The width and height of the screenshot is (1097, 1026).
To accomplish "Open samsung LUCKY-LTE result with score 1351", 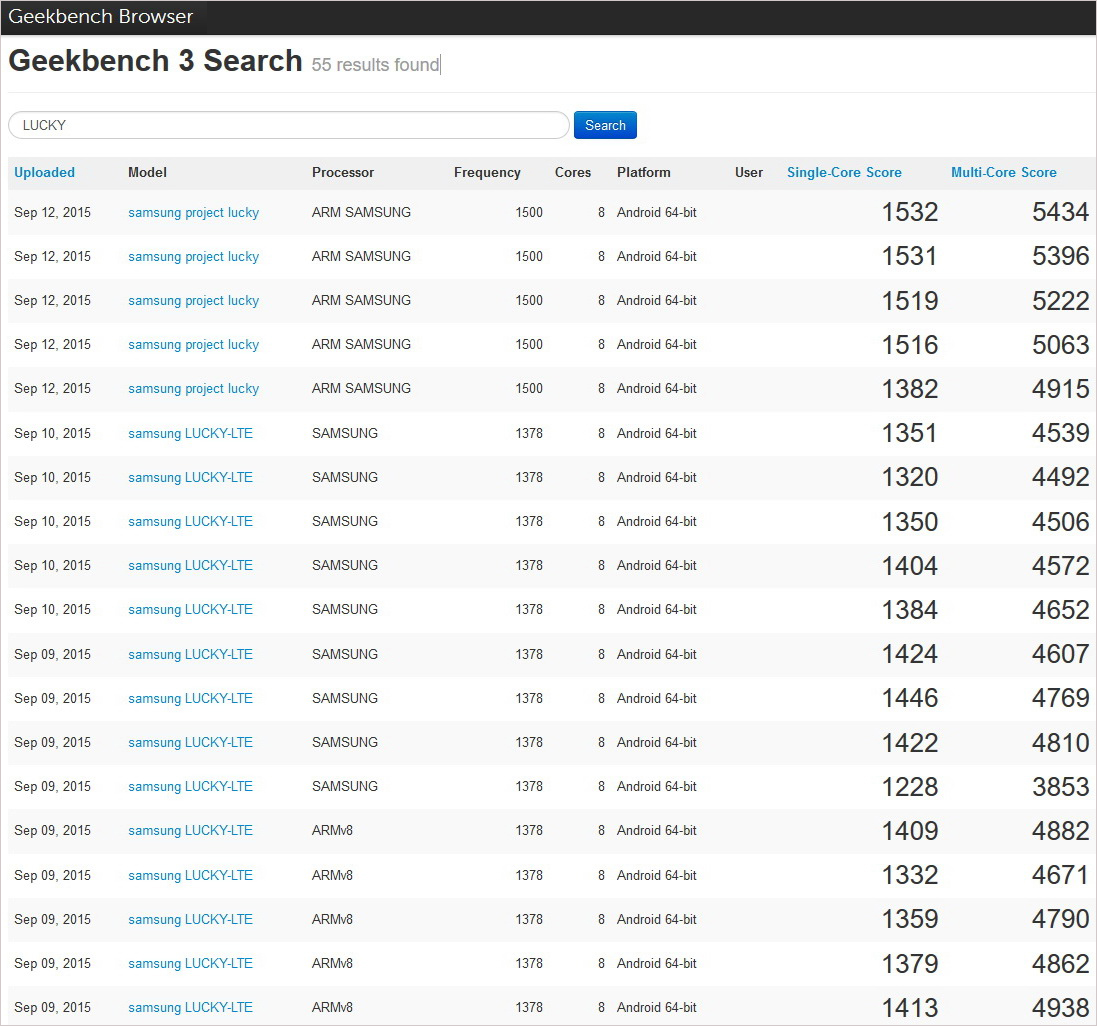I will [190, 434].
